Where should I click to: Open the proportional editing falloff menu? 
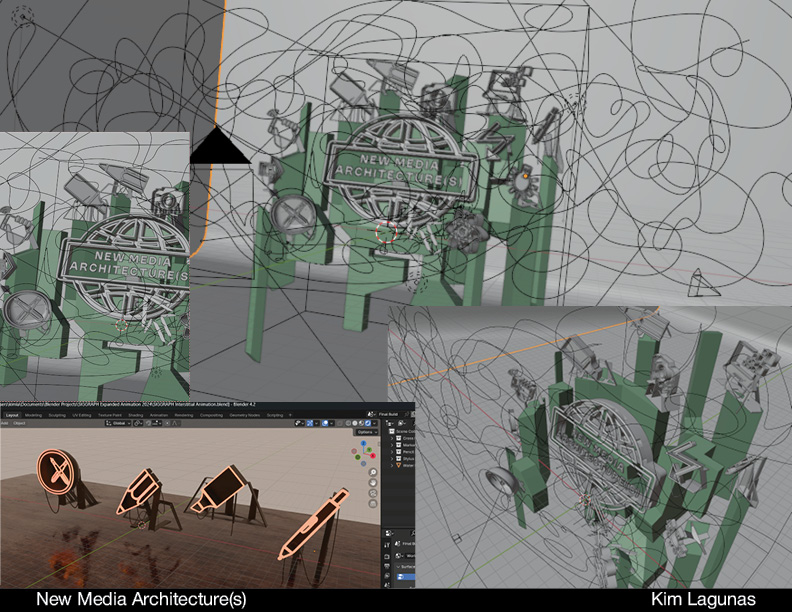click(x=175, y=423)
